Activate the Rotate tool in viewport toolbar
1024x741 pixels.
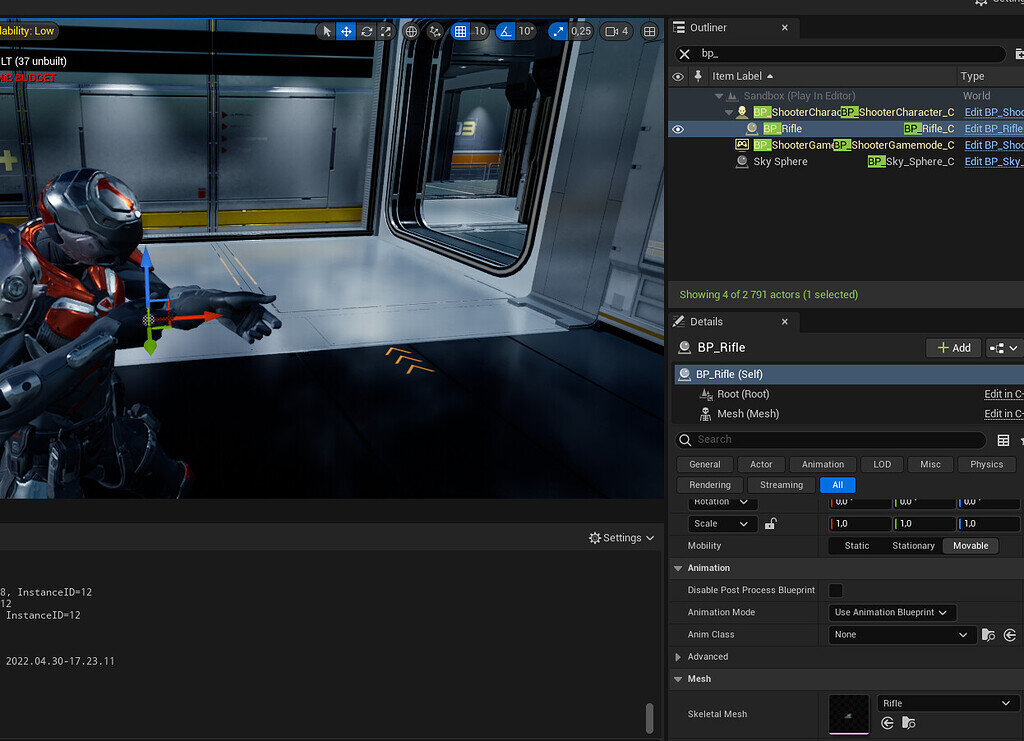pos(365,32)
